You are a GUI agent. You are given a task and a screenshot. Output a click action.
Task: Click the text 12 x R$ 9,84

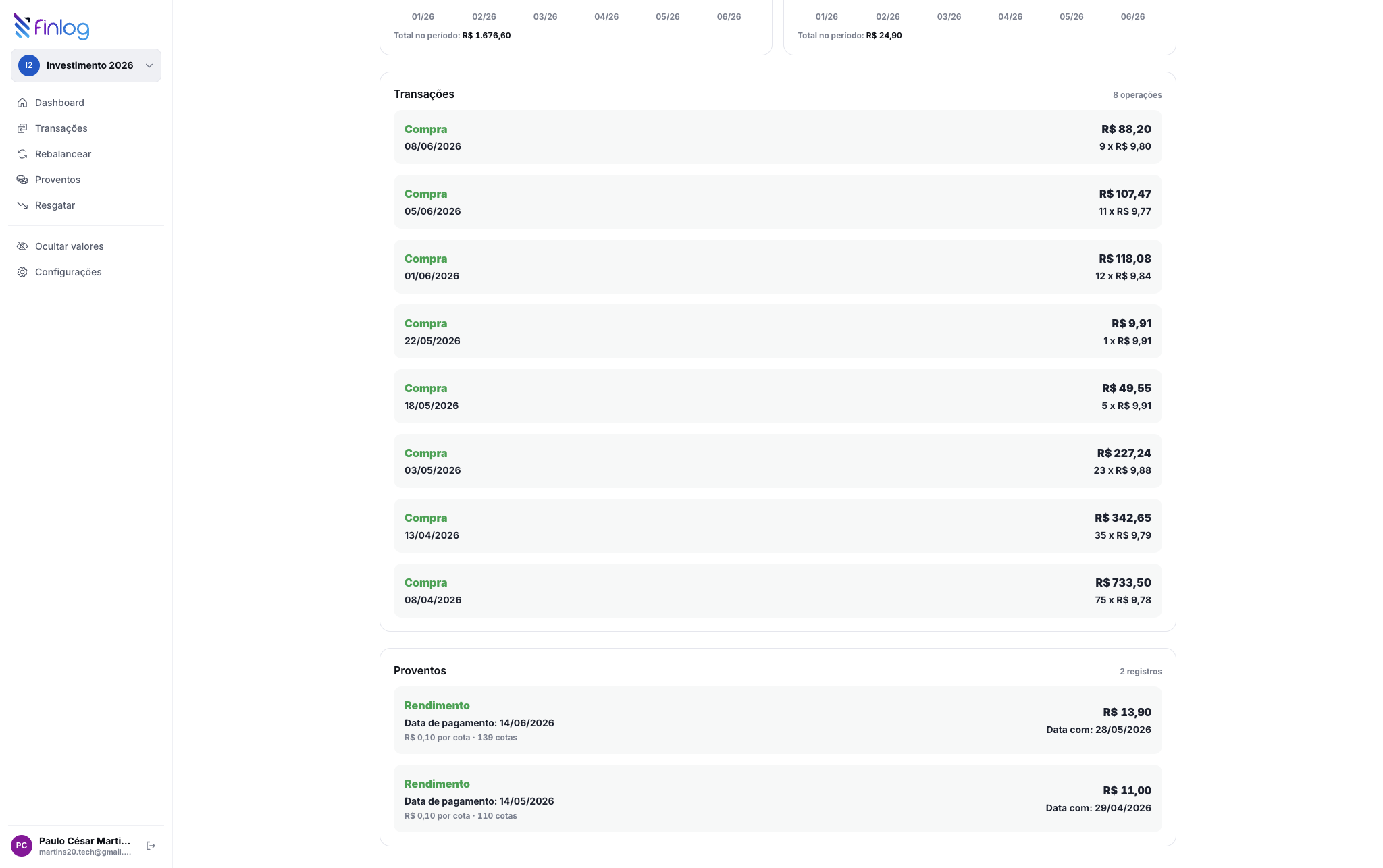[1123, 276]
